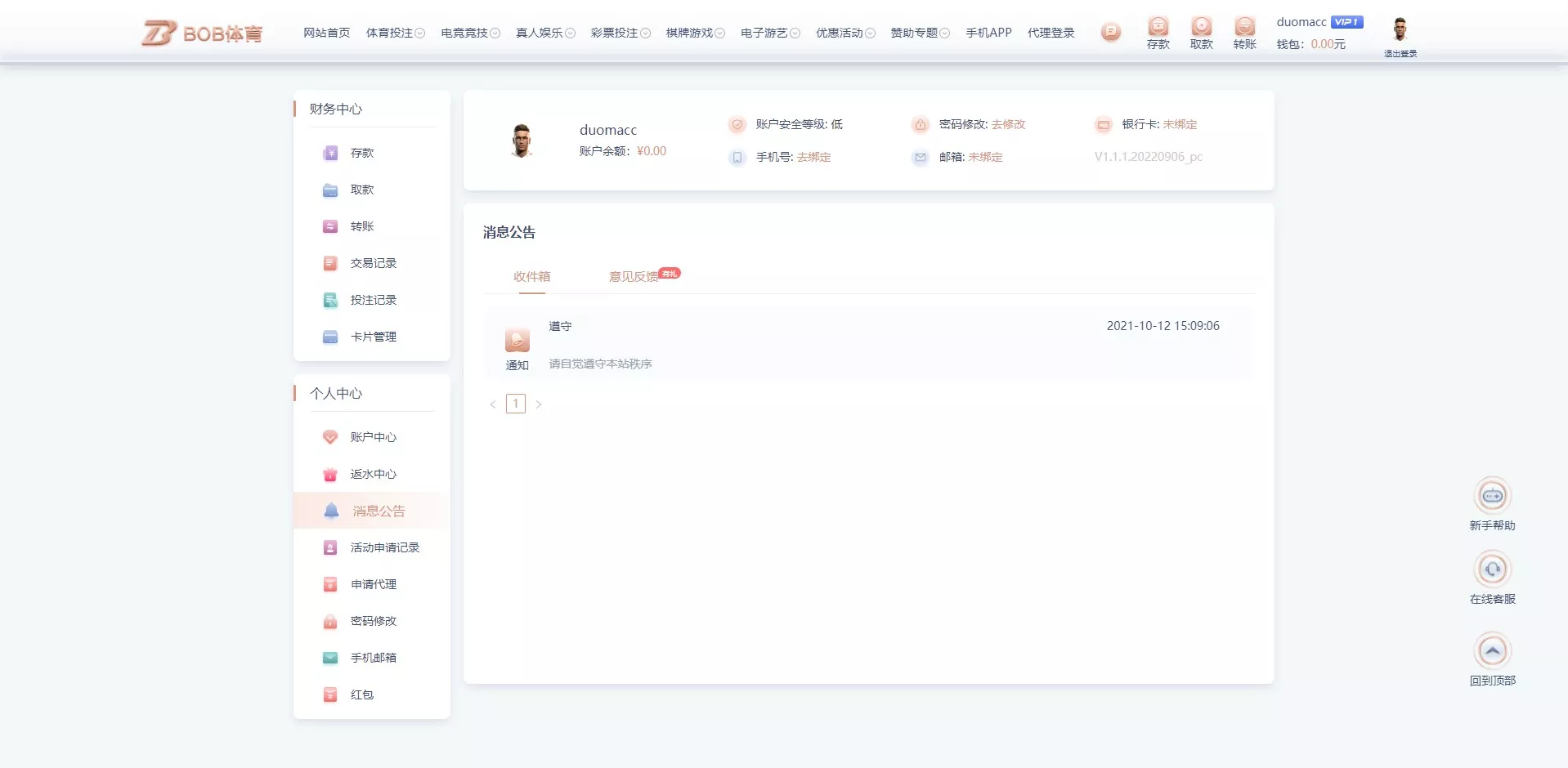Go to 网站首页 home menu item
The image size is (1568, 768).
tap(325, 33)
